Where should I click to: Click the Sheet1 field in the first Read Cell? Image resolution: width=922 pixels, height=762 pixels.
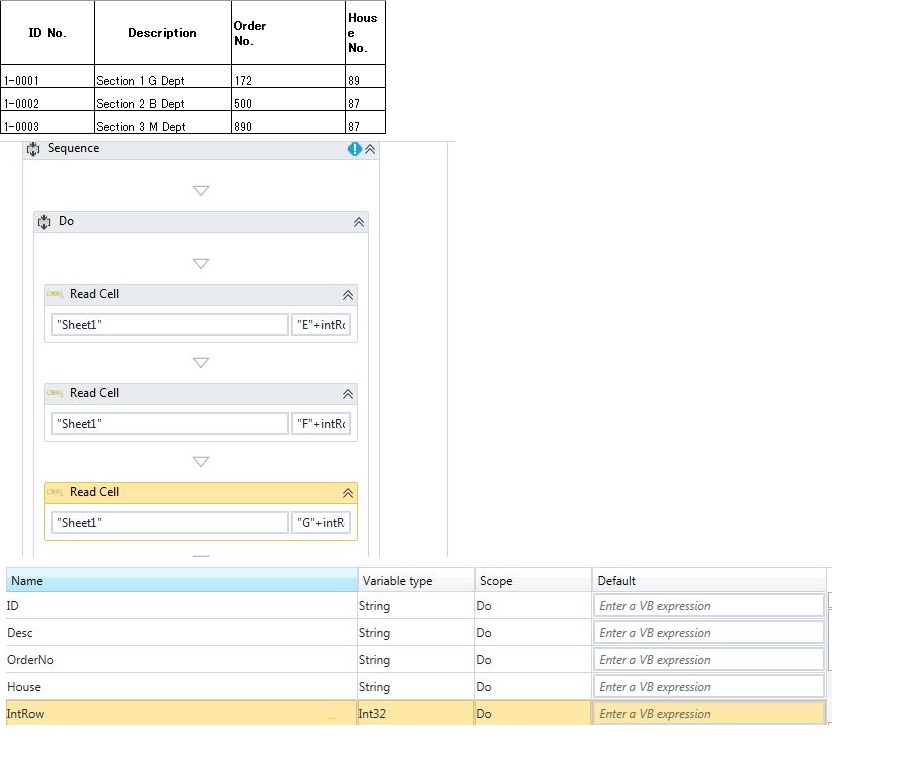pos(168,324)
